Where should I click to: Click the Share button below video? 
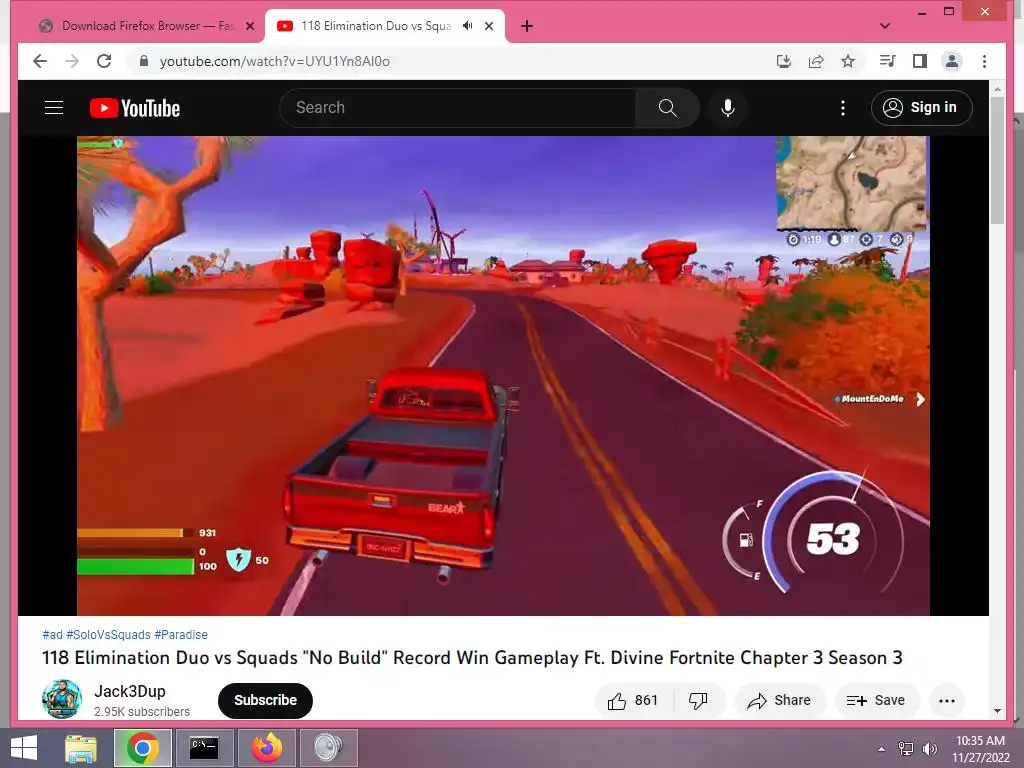(x=780, y=701)
